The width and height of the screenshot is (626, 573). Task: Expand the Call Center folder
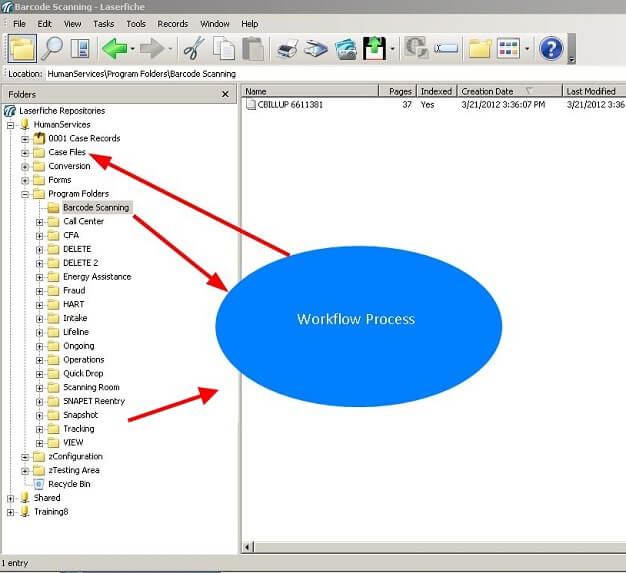[40, 222]
